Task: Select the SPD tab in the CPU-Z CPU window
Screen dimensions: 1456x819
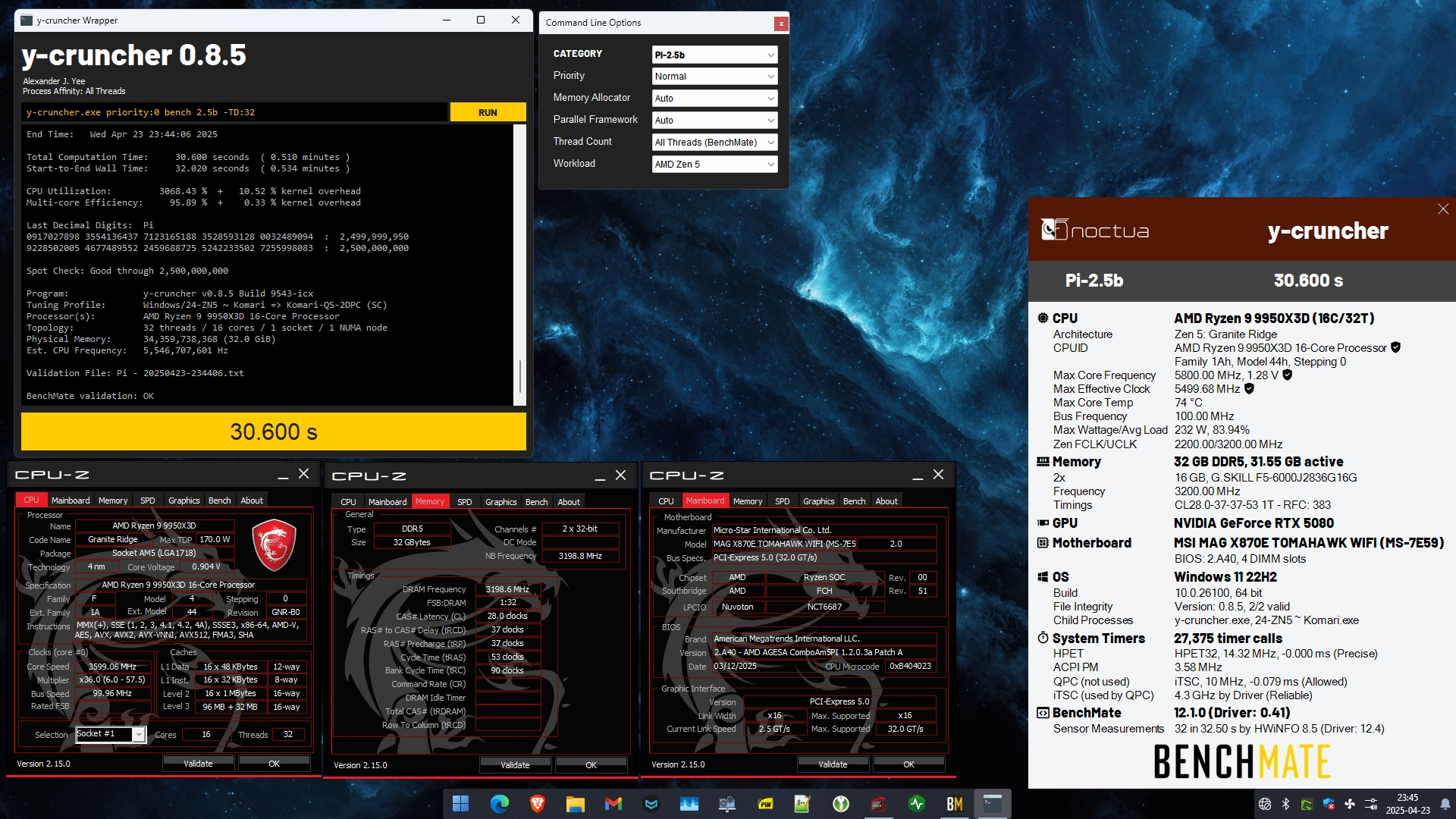Action: point(147,500)
